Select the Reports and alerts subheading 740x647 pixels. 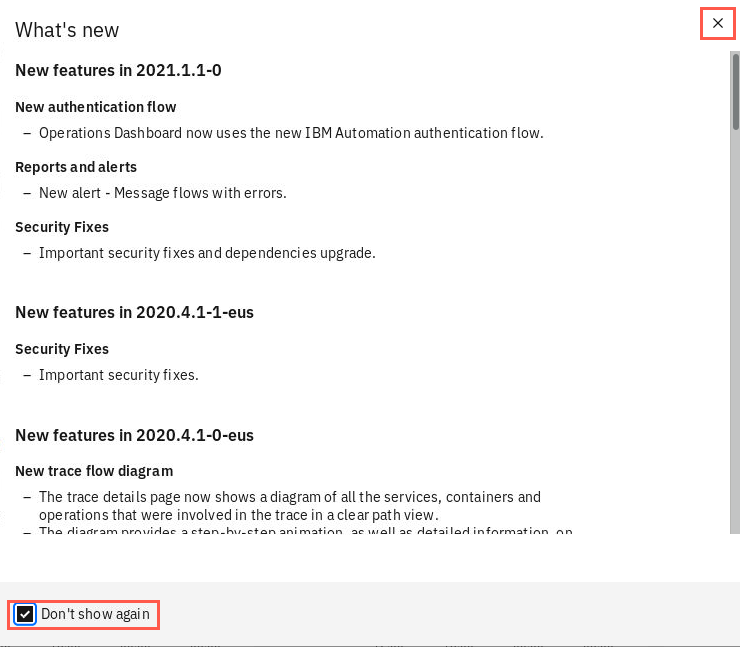[x=76, y=167]
